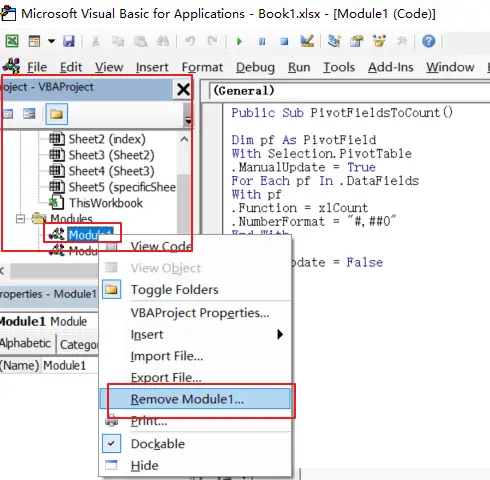Click the Find binoculars toolbar icon
The width and height of the screenshot is (490, 480).
[163, 41]
